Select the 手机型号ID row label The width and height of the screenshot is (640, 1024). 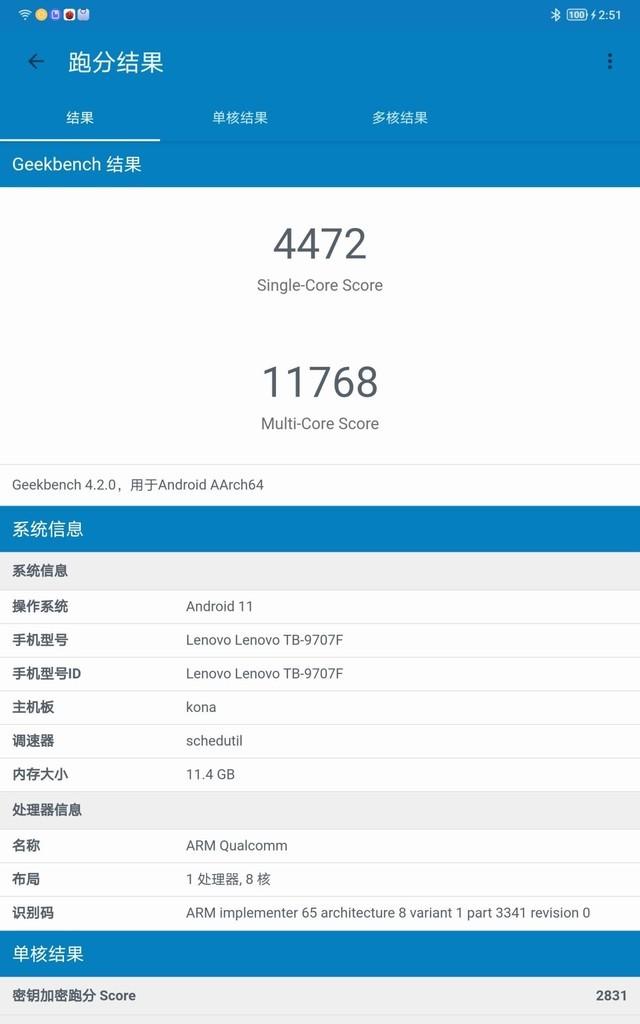click(46, 673)
